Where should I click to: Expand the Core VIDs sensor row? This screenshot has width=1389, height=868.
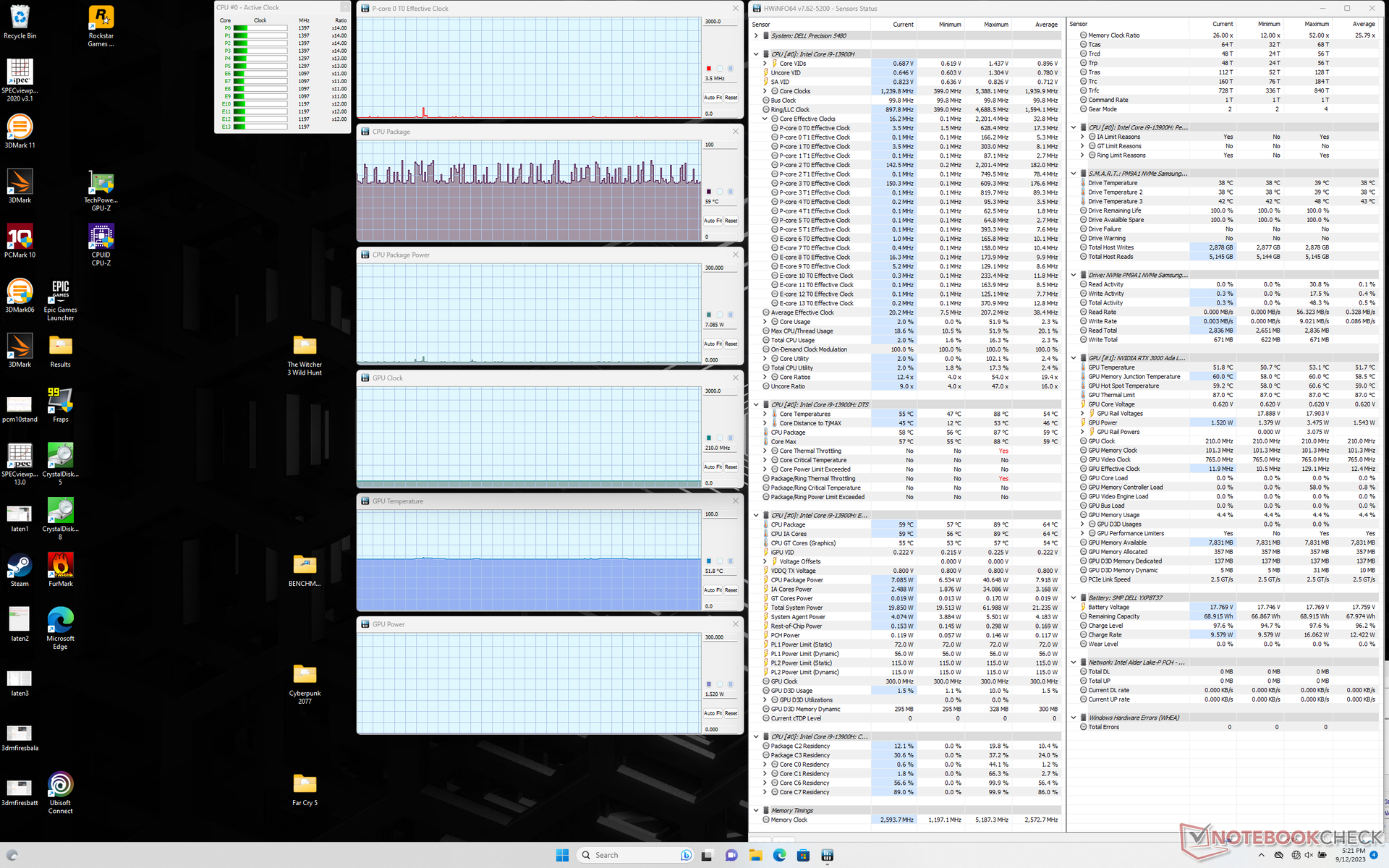[x=765, y=64]
